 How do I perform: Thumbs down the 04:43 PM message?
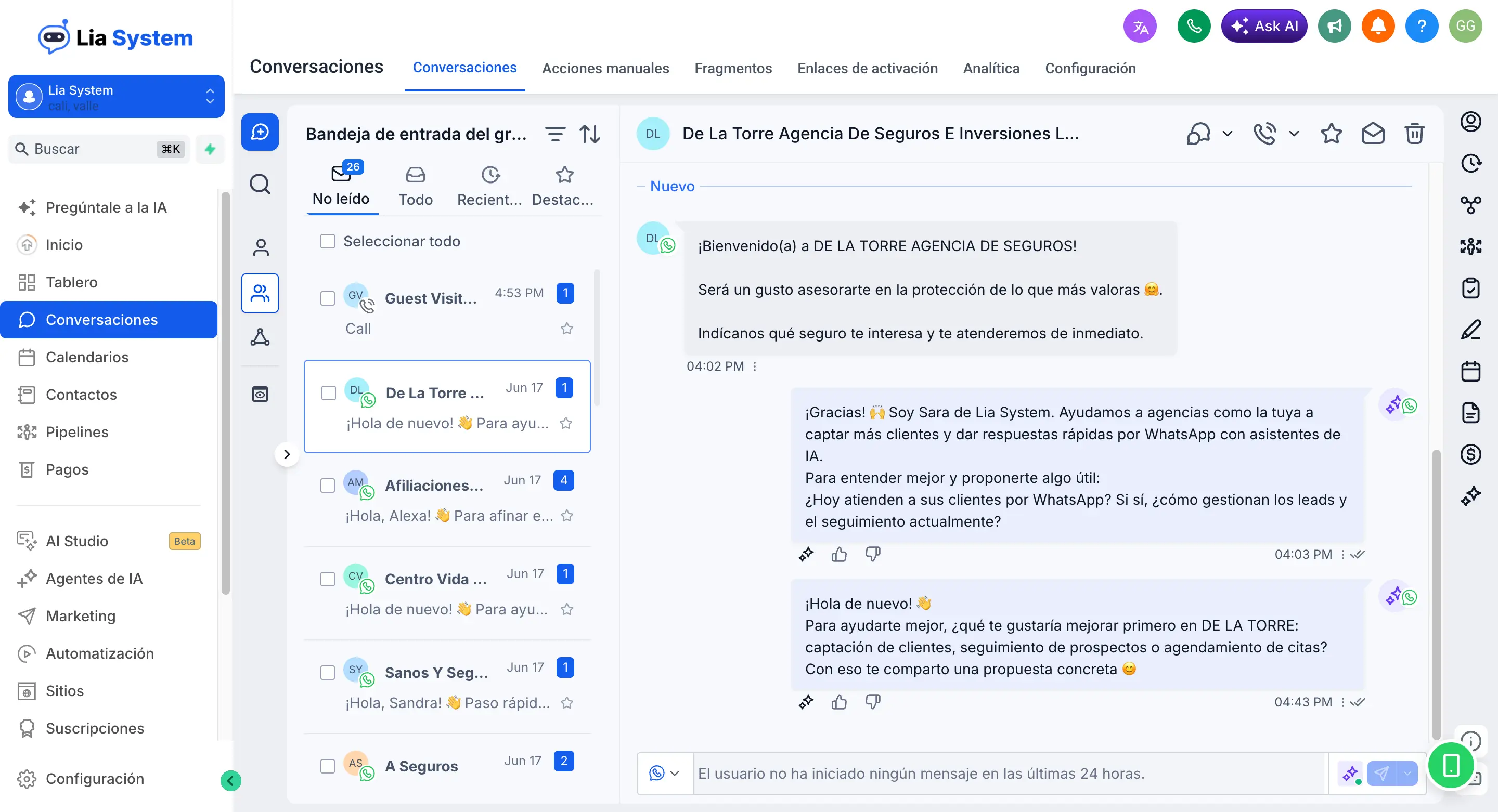[873, 702]
